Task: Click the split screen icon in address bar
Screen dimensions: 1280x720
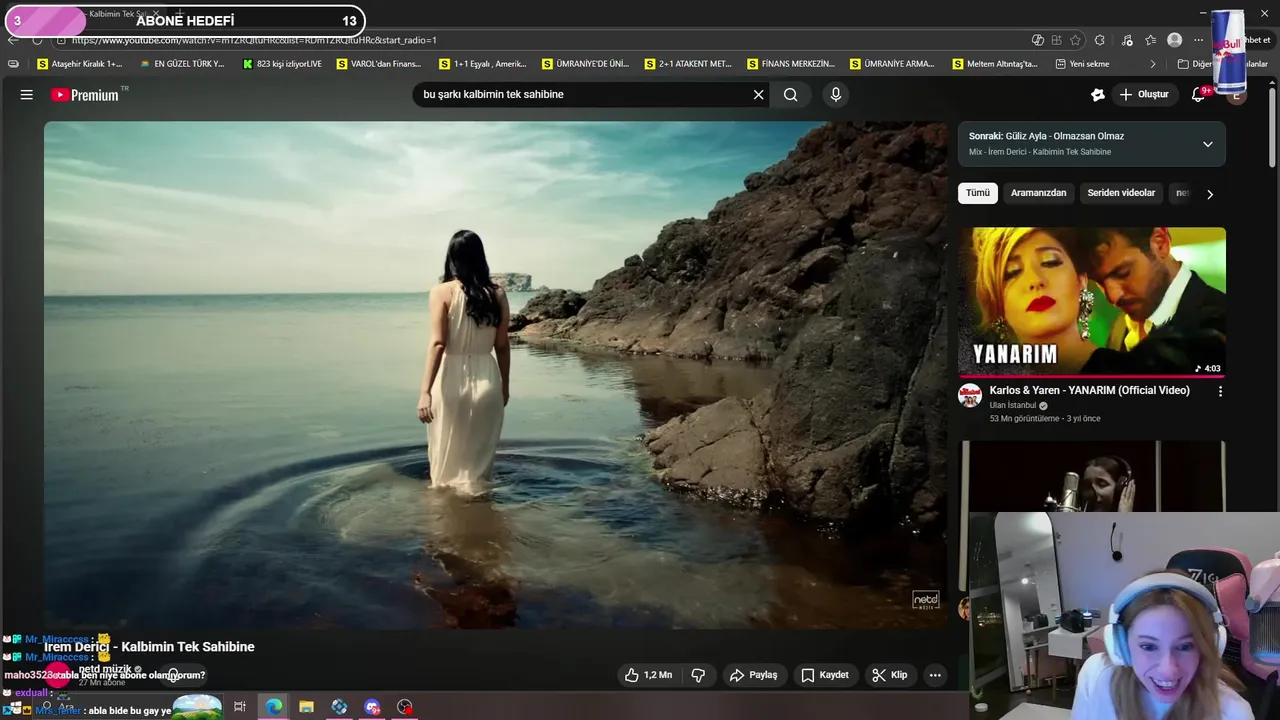Action: point(1057,40)
